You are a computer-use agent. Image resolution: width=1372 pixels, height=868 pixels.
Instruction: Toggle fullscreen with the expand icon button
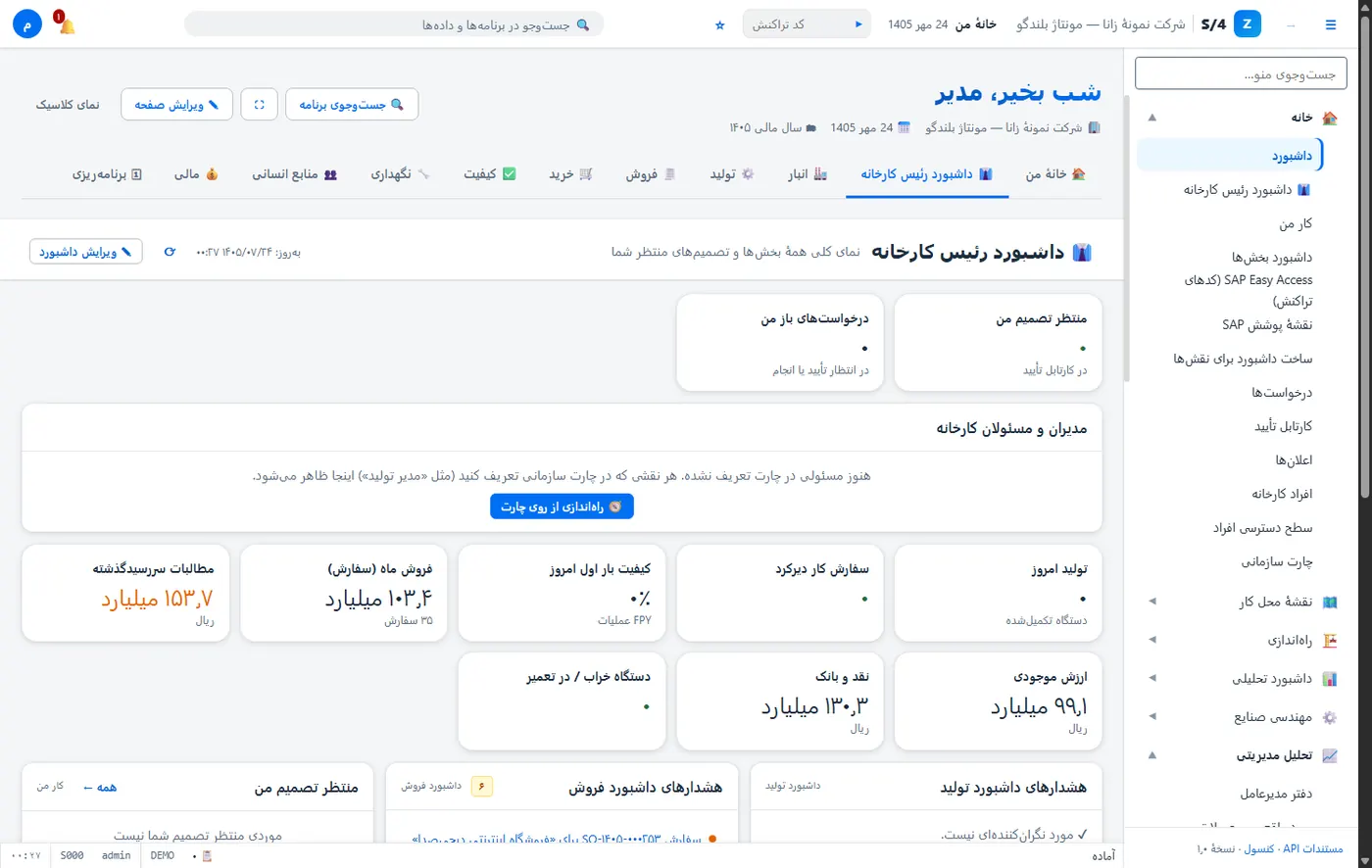click(x=259, y=104)
